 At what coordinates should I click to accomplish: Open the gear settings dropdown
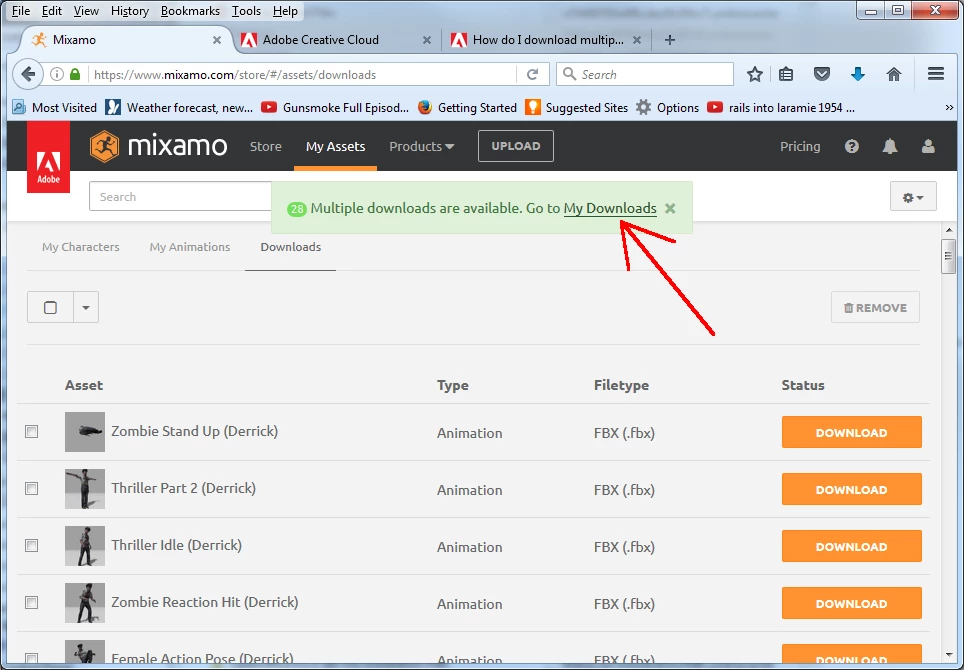pyautogui.click(x=913, y=197)
